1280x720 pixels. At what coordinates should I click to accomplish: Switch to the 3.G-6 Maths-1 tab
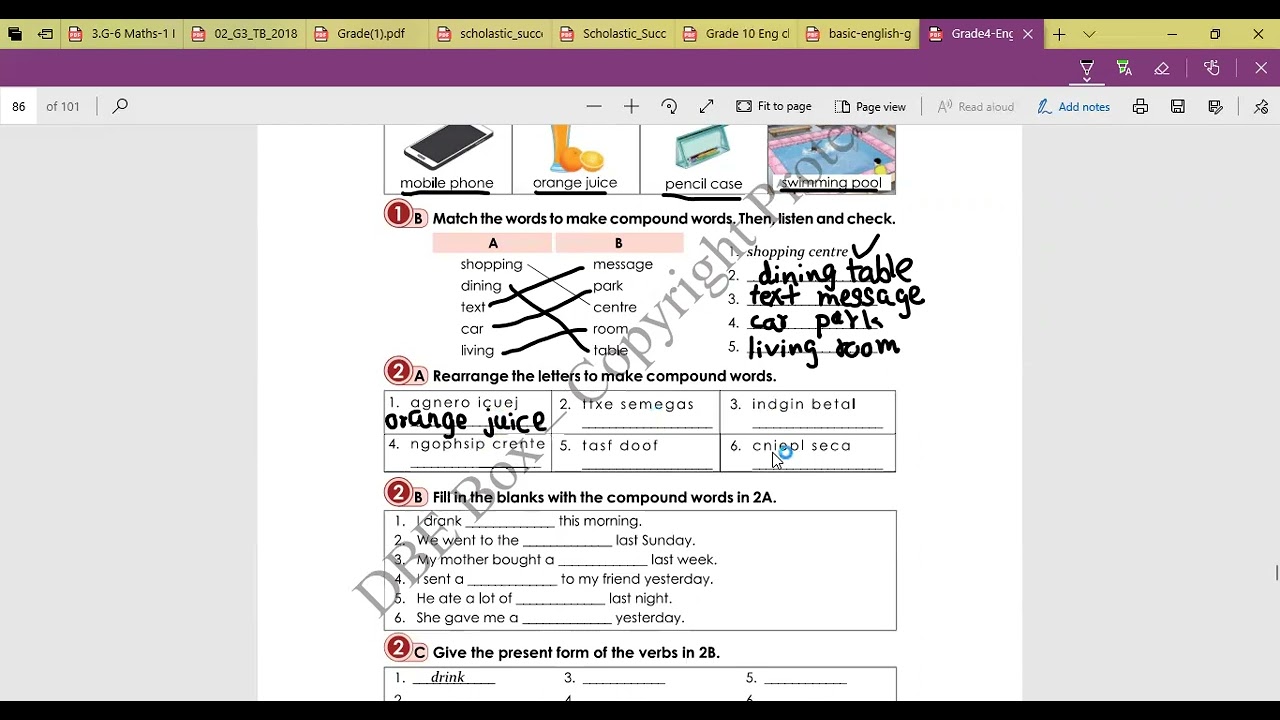point(122,34)
